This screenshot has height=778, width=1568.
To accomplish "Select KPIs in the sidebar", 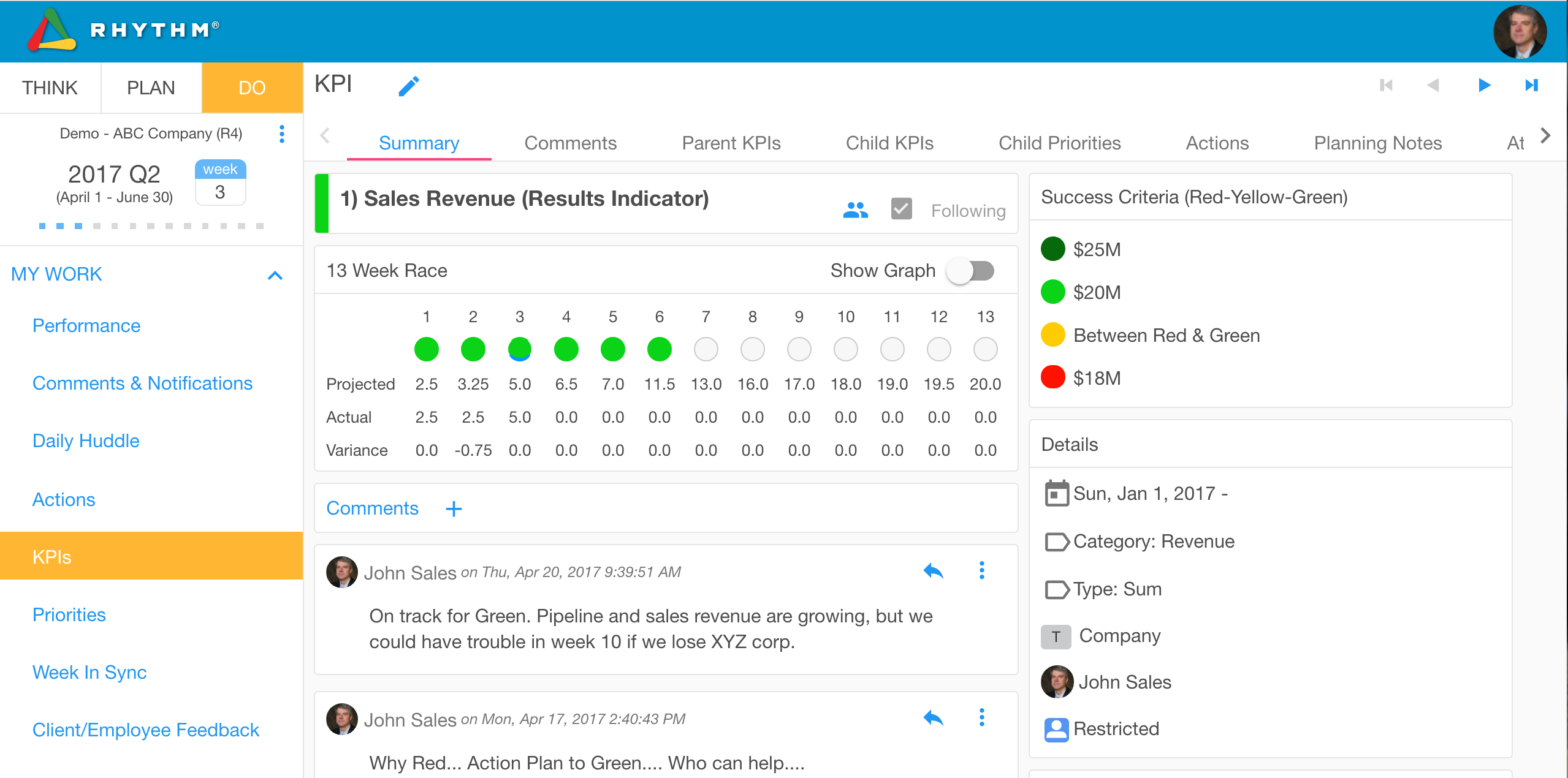I will tap(151, 556).
